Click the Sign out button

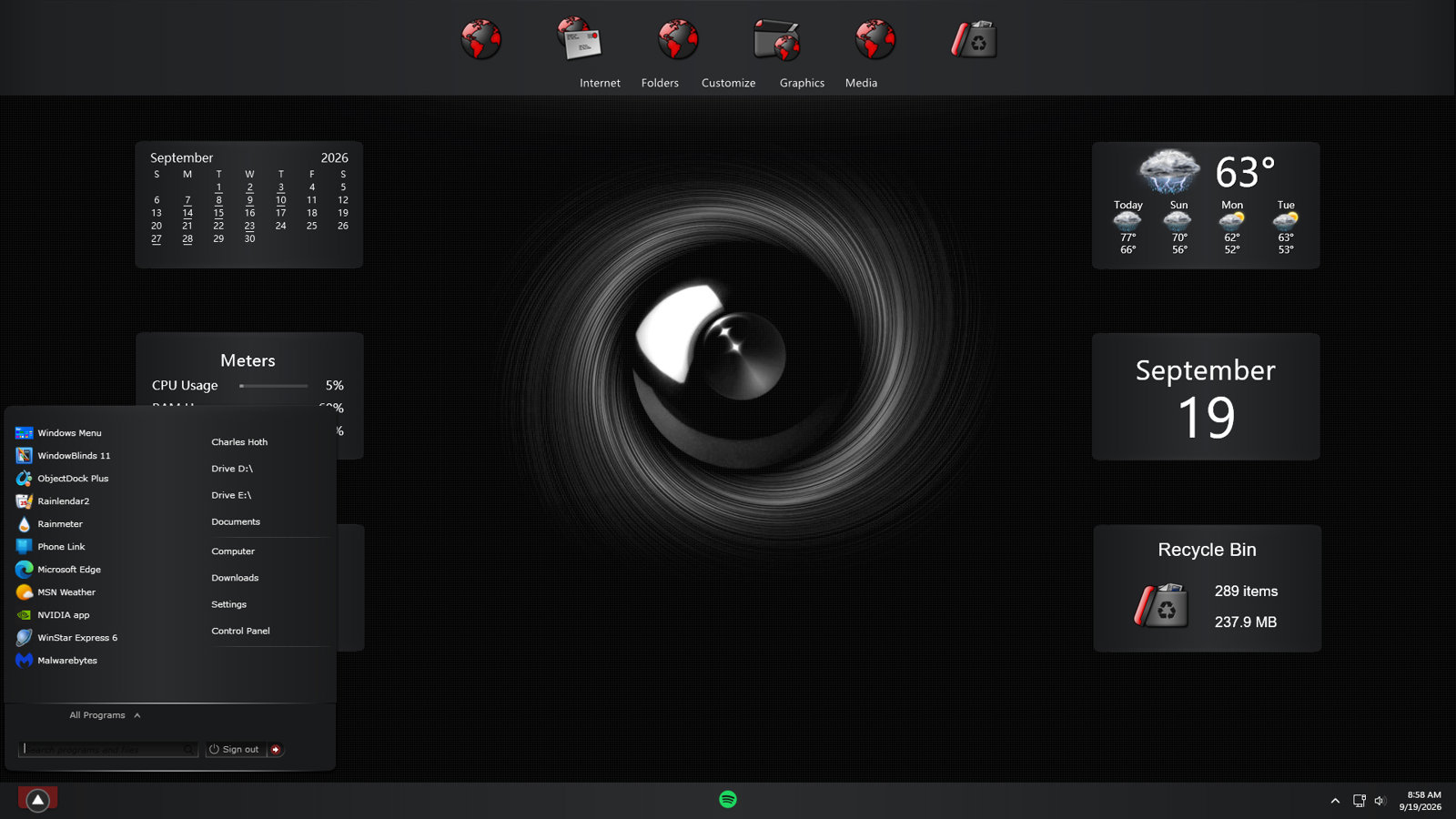point(235,749)
